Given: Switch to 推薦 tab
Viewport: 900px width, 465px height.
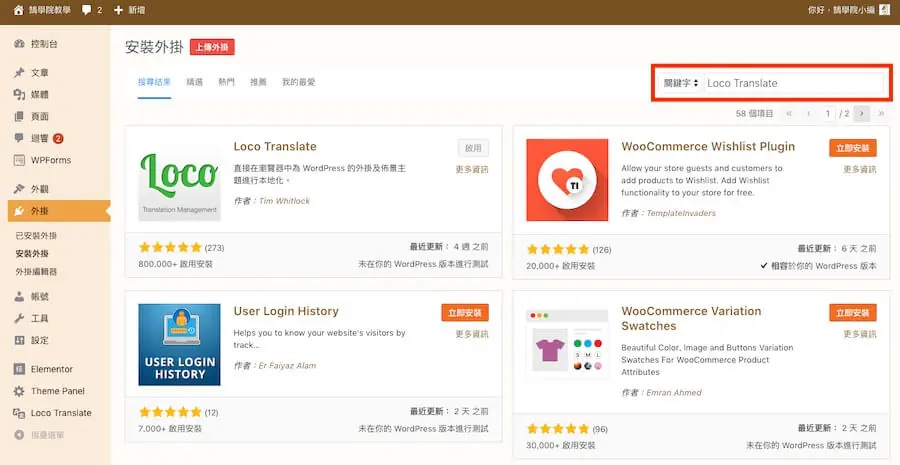Looking at the screenshot, I should click(258, 82).
